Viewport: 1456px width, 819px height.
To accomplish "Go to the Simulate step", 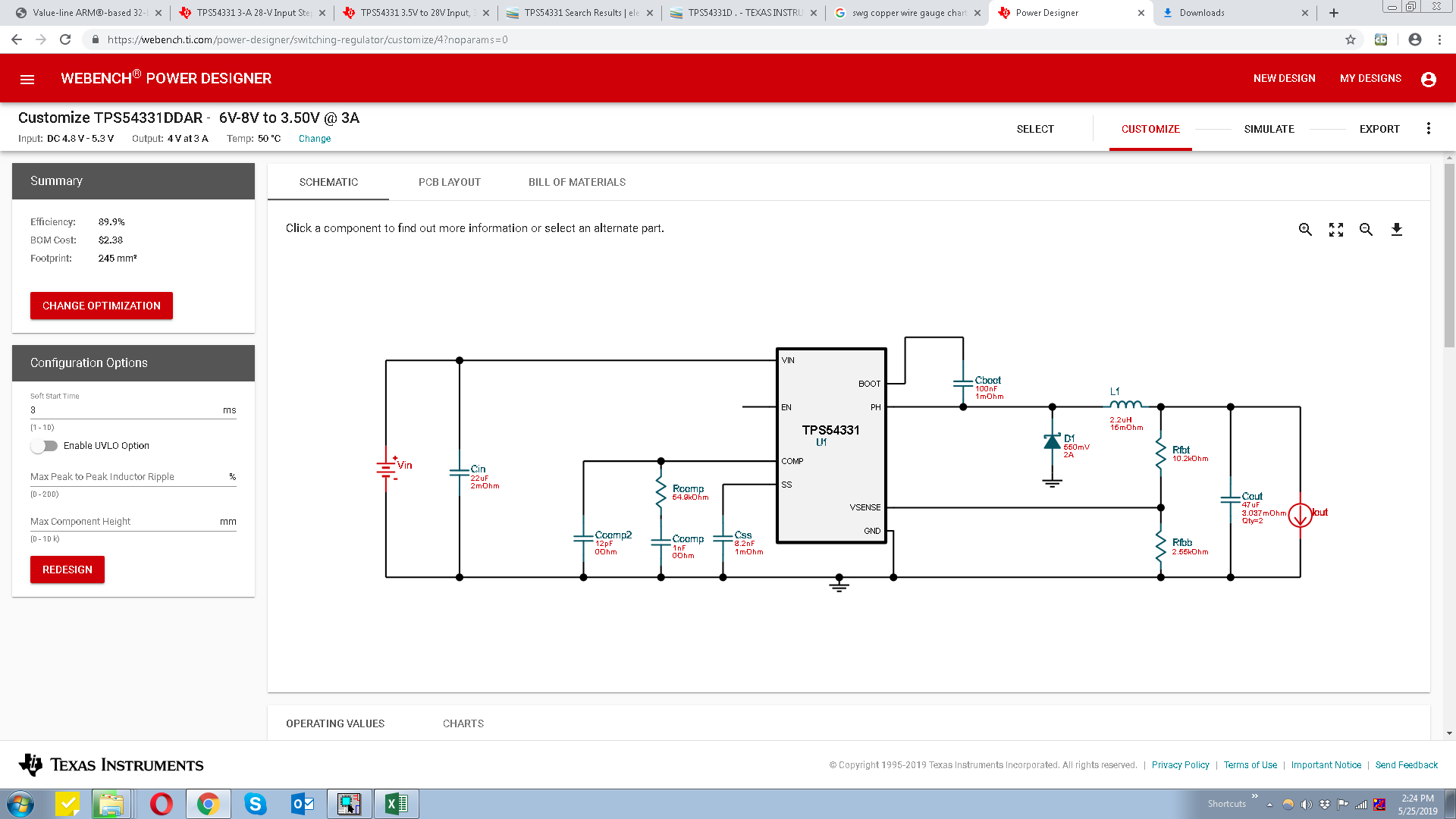I will tap(1269, 129).
